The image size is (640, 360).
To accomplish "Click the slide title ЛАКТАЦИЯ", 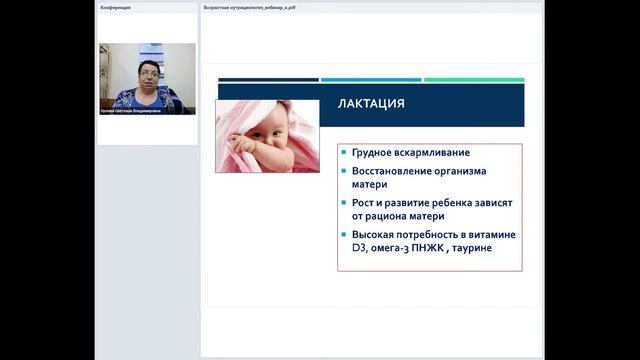I will point(371,104).
